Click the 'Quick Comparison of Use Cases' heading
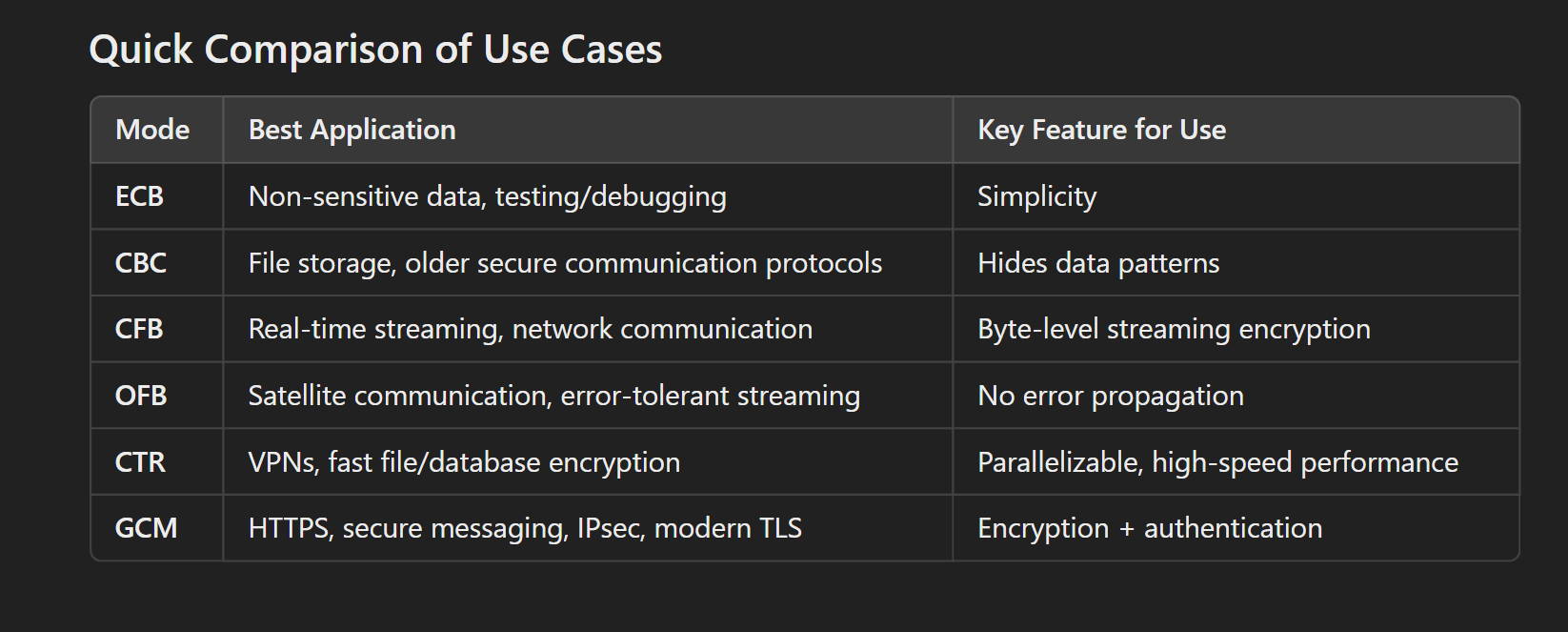Screen dimensions: 1568x632 tap(375, 50)
